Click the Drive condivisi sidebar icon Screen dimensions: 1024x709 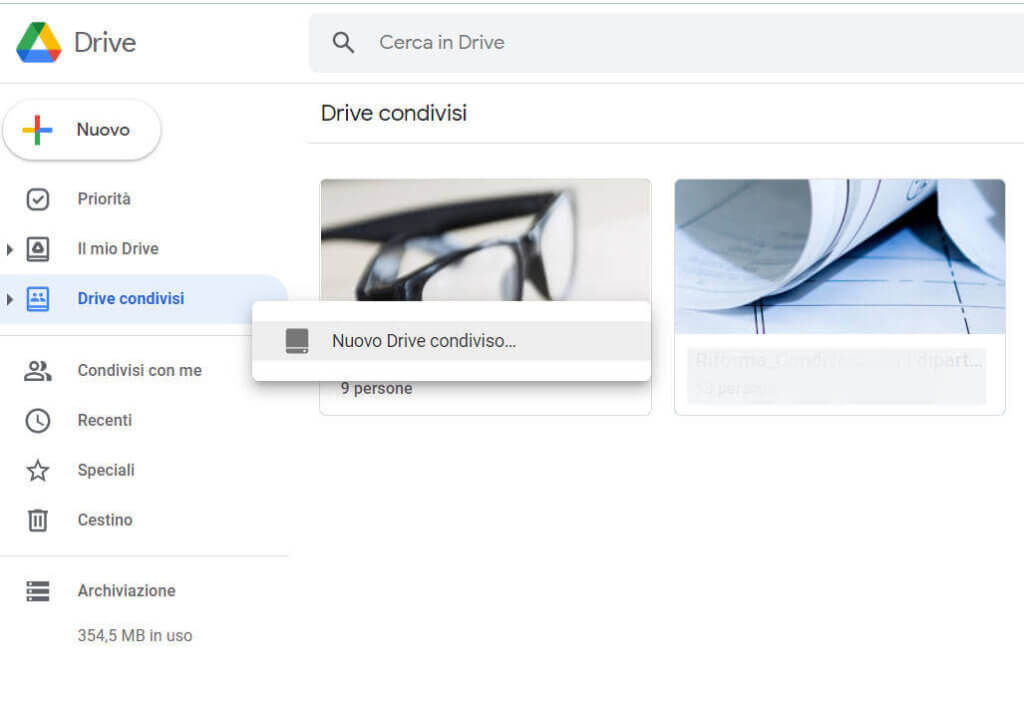pos(38,299)
